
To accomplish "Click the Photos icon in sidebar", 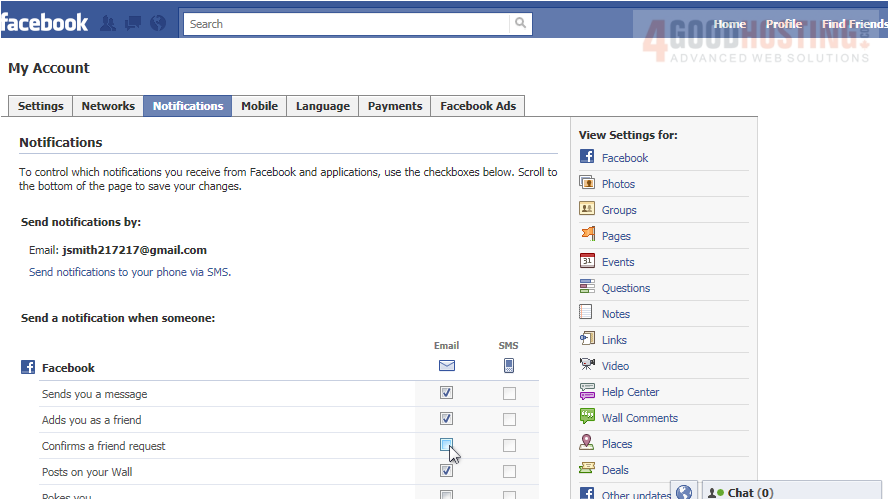I will [587, 183].
